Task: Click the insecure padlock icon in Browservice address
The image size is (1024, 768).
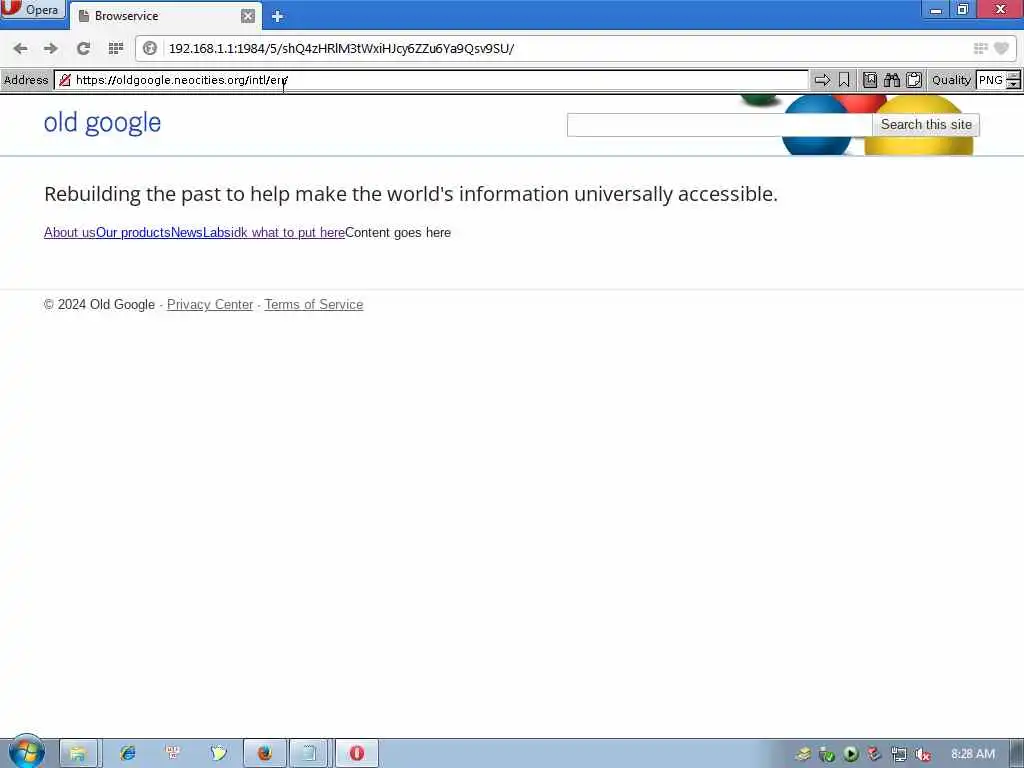Action: pyautogui.click(x=65, y=80)
